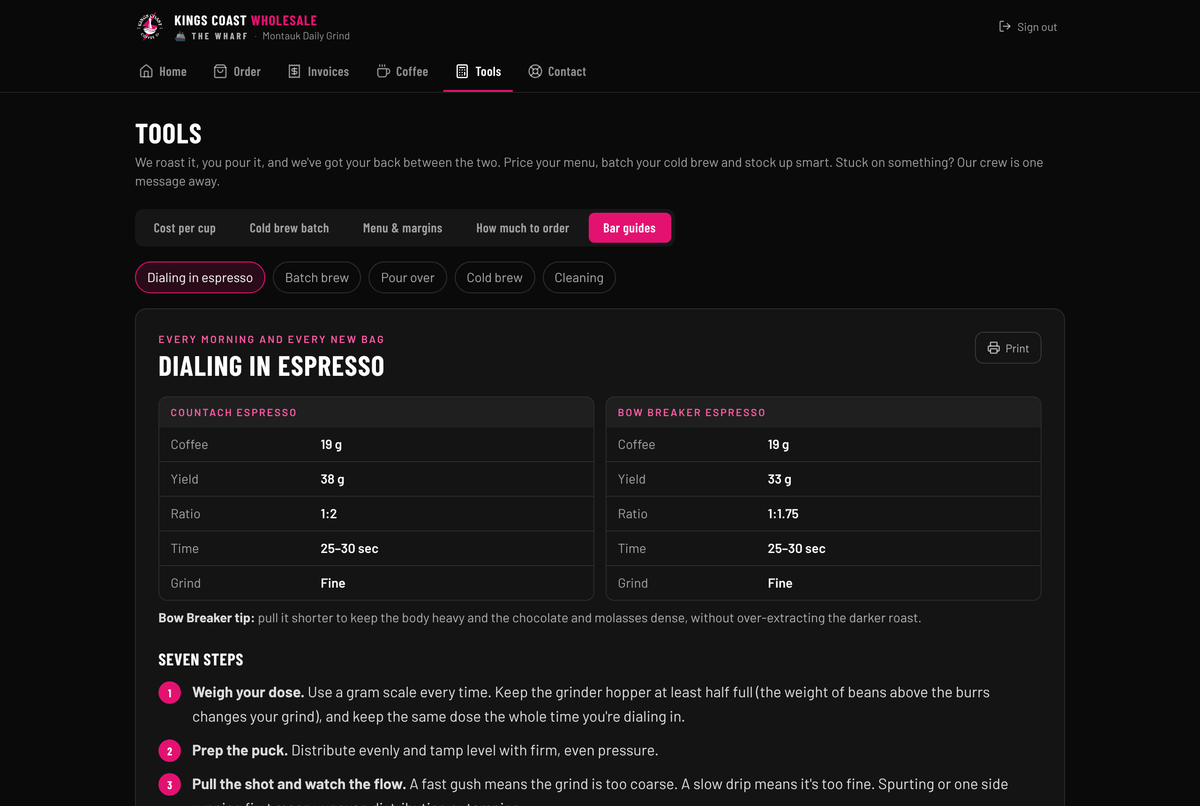Image resolution: width=1200 pixels, height=806 pixels.
Task: Click the Bow Breaker tip label
Action: coord(206,618)
